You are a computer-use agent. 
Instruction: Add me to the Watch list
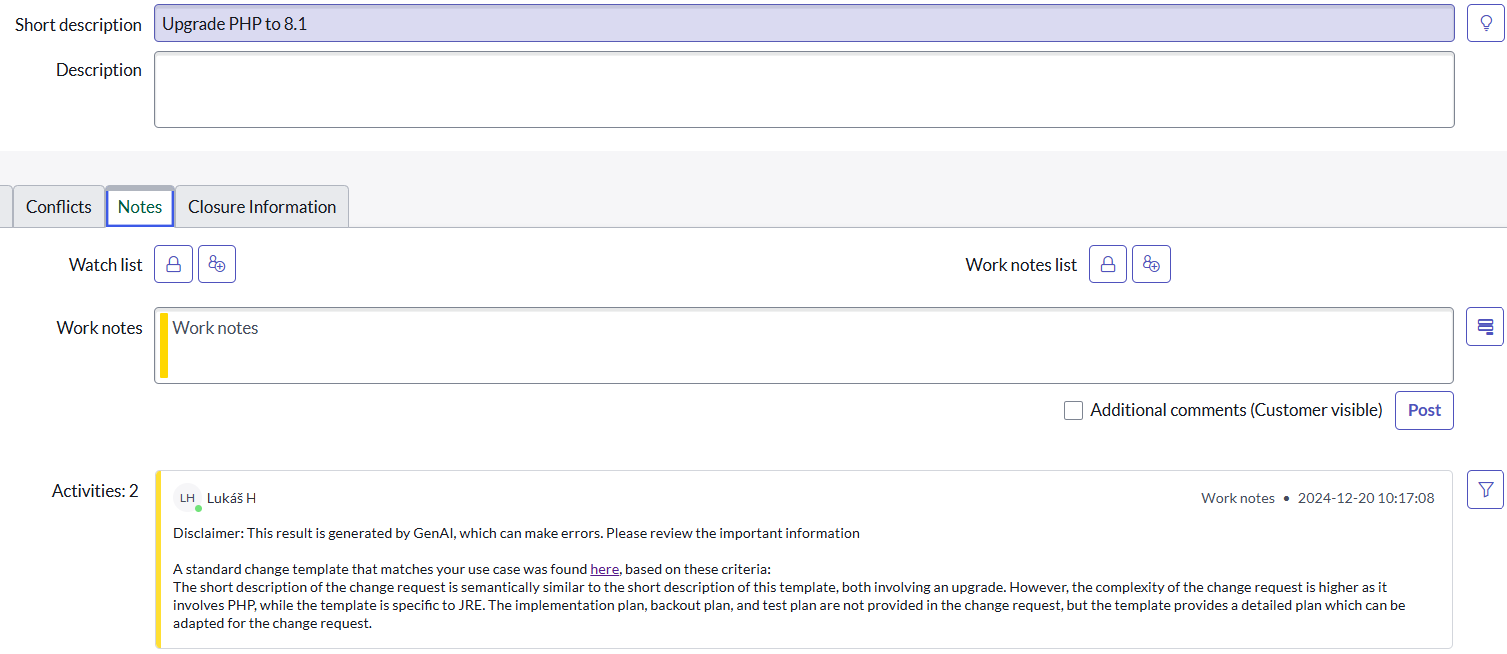(217, 264)
